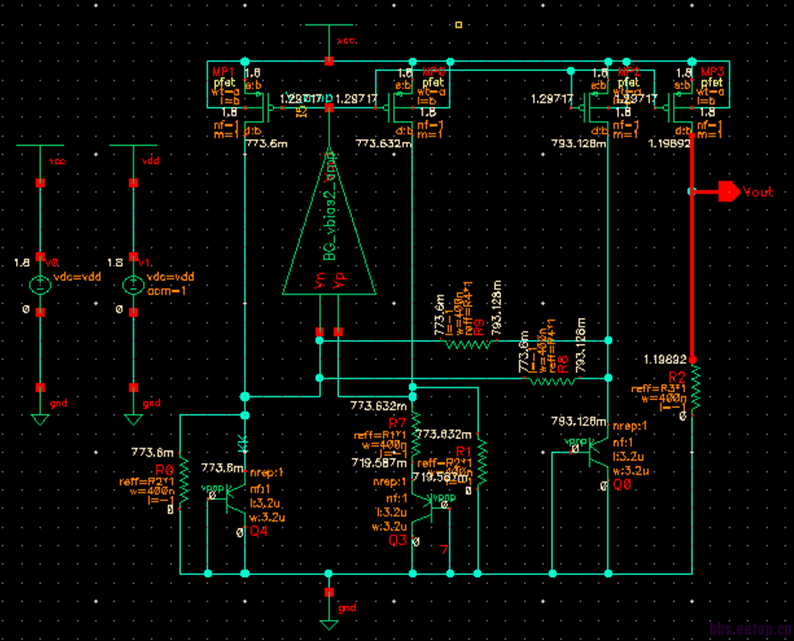The height and width of the screenshot is (641, 794).
Task: Select resistor R8 zigzag symbol
Action: click(552, 381)
